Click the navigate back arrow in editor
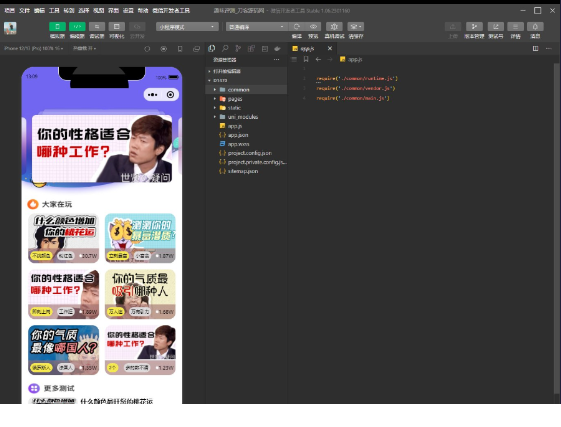This screenshot has height=427, width=561. click(x=318, y=59)
